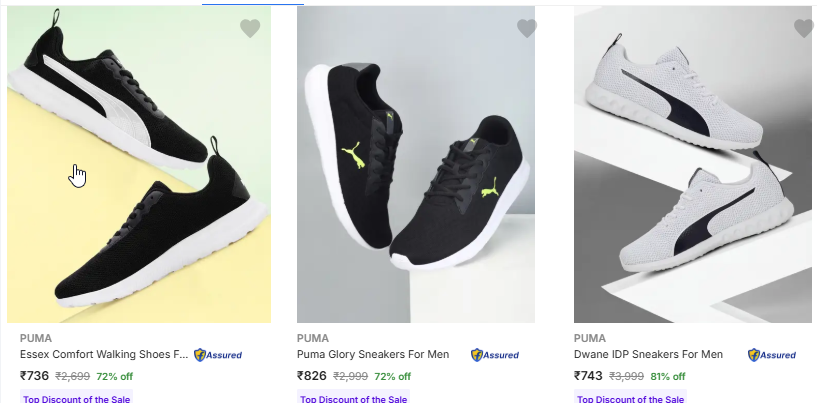817x403 pixels.
Task: Open the Puma Glory Sneakers product image
Action: pos(416,165)
